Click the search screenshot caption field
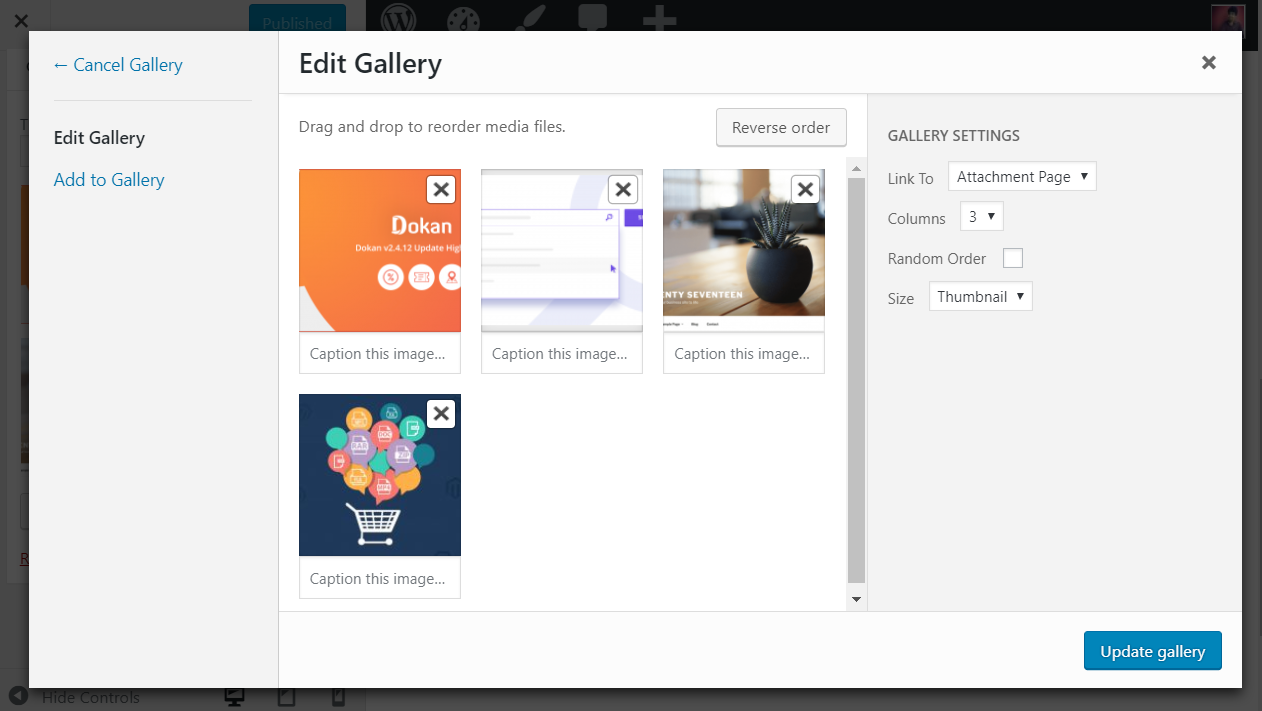1262x711 pixels. click(x=562, y=353)
